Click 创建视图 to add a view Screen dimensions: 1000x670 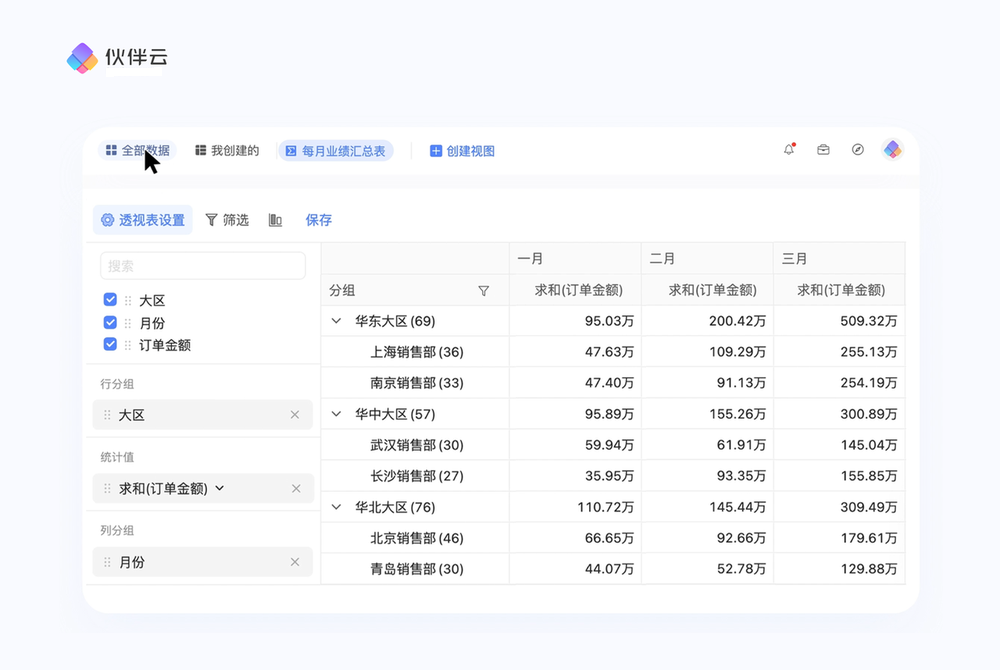462,151
